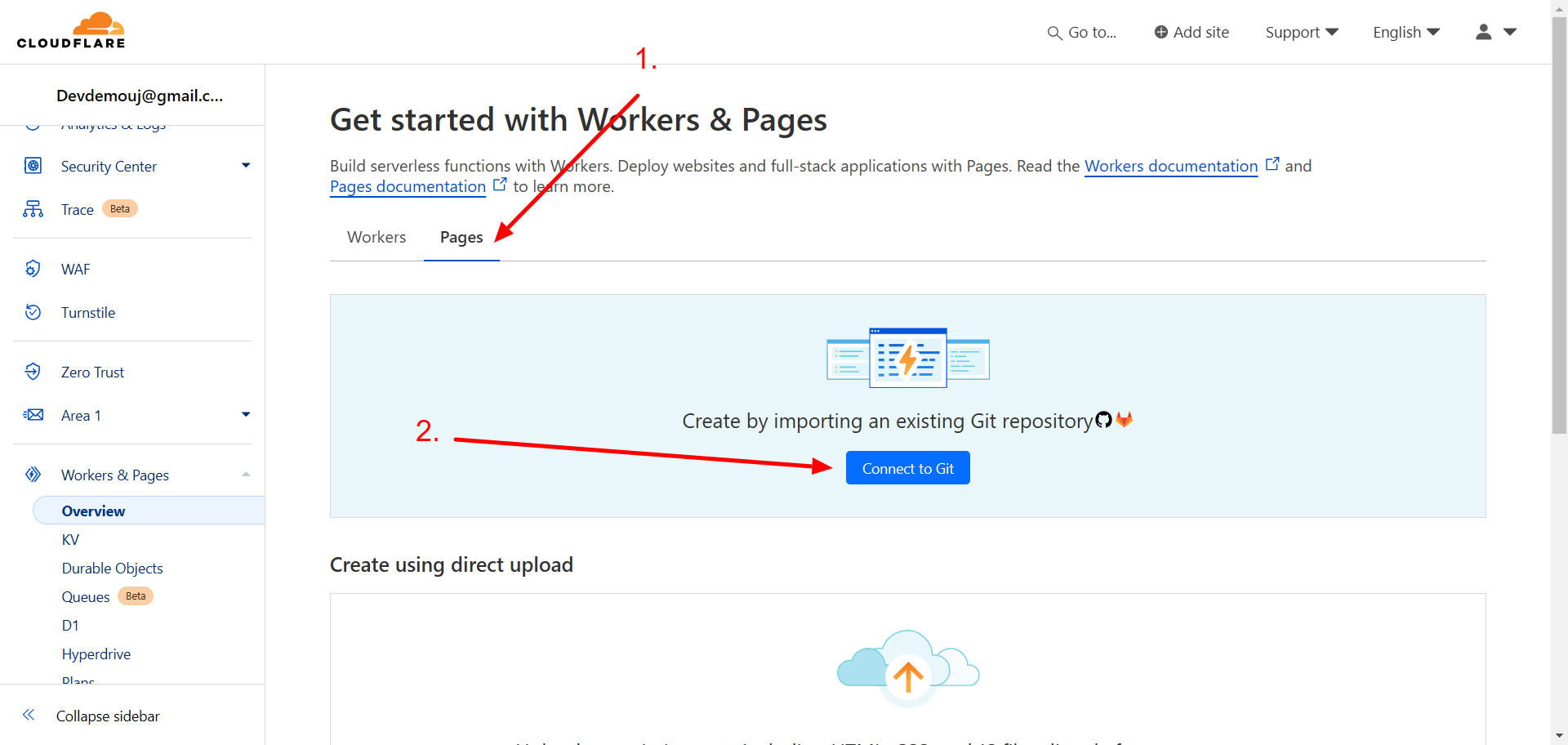
Task: Collapse the Workers & Pages section arrow
Action: pyautogui.click(x=245, y=475)
